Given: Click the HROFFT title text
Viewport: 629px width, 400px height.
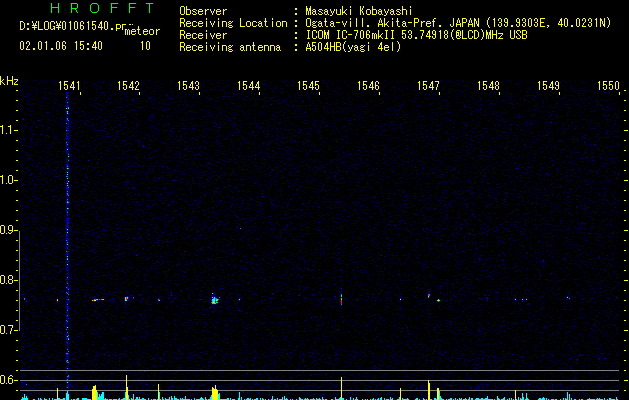Looking at the screenshot, I should tap(103, 8).
